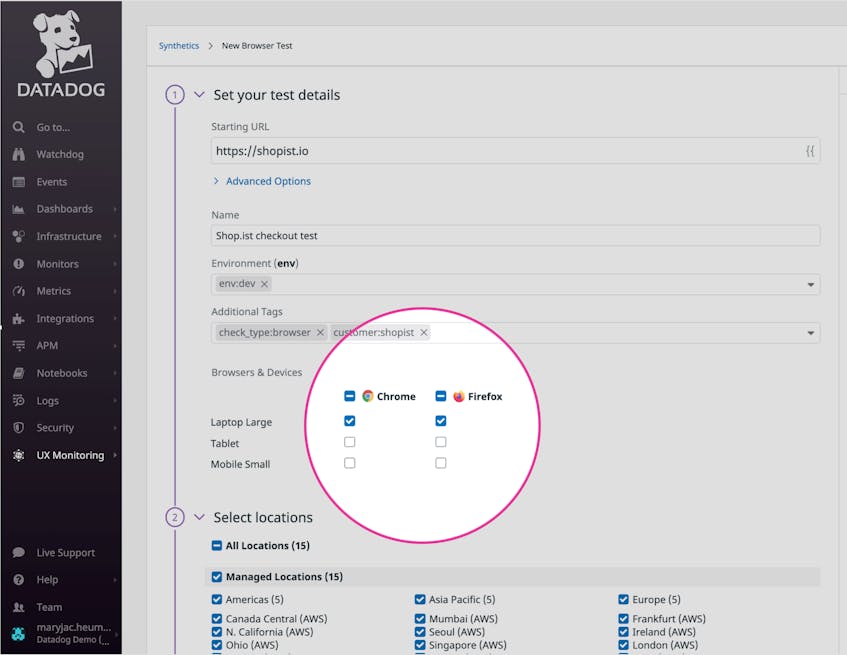Uncheck Canada Central (AWS)
Image resolution: width=847 pixels, height=655 pixels.
[x=217, y=619]
